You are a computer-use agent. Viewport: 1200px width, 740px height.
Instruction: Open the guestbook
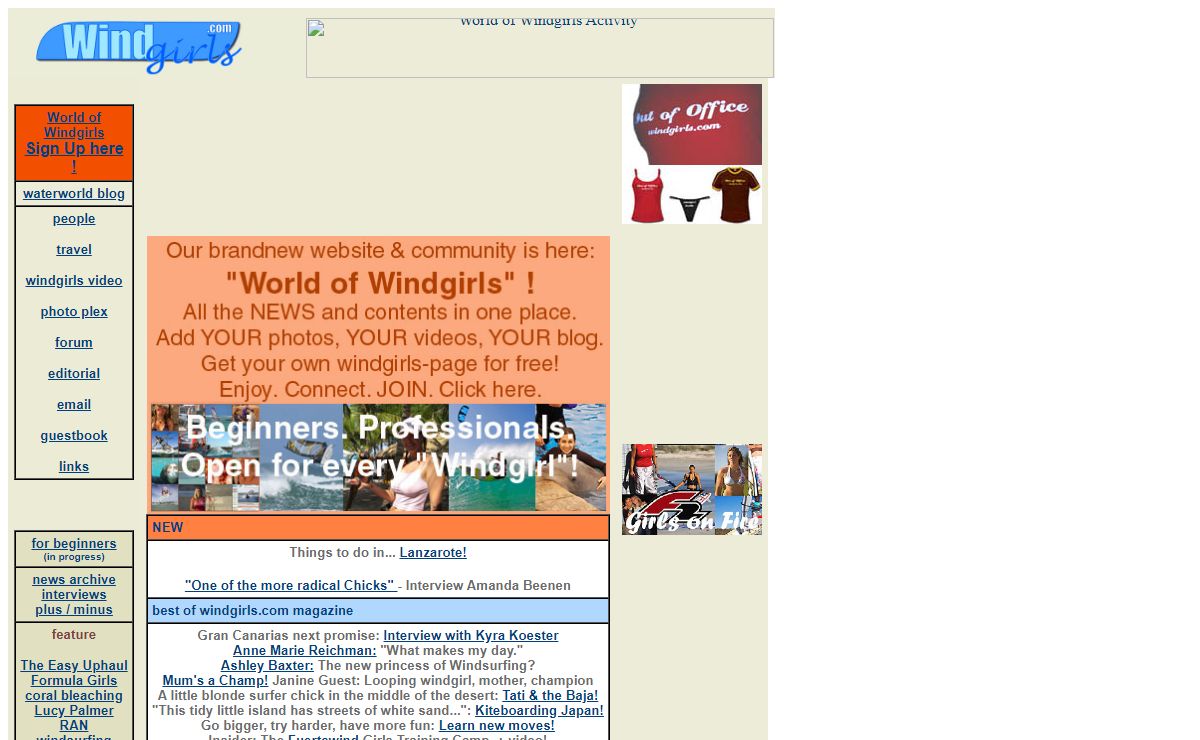[74, 436]
